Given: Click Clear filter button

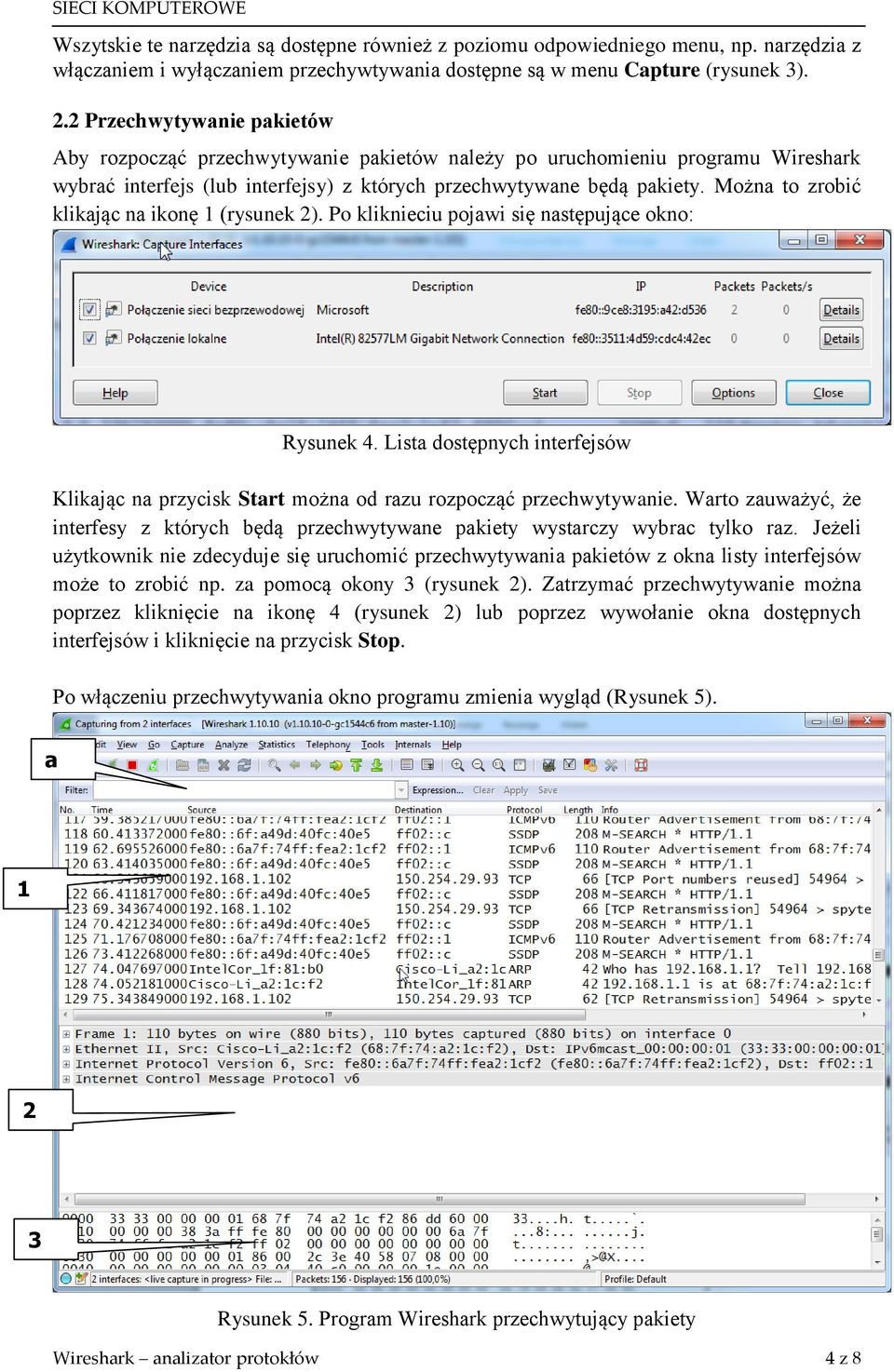Looking at the screenshot, I should coord(483,790).
